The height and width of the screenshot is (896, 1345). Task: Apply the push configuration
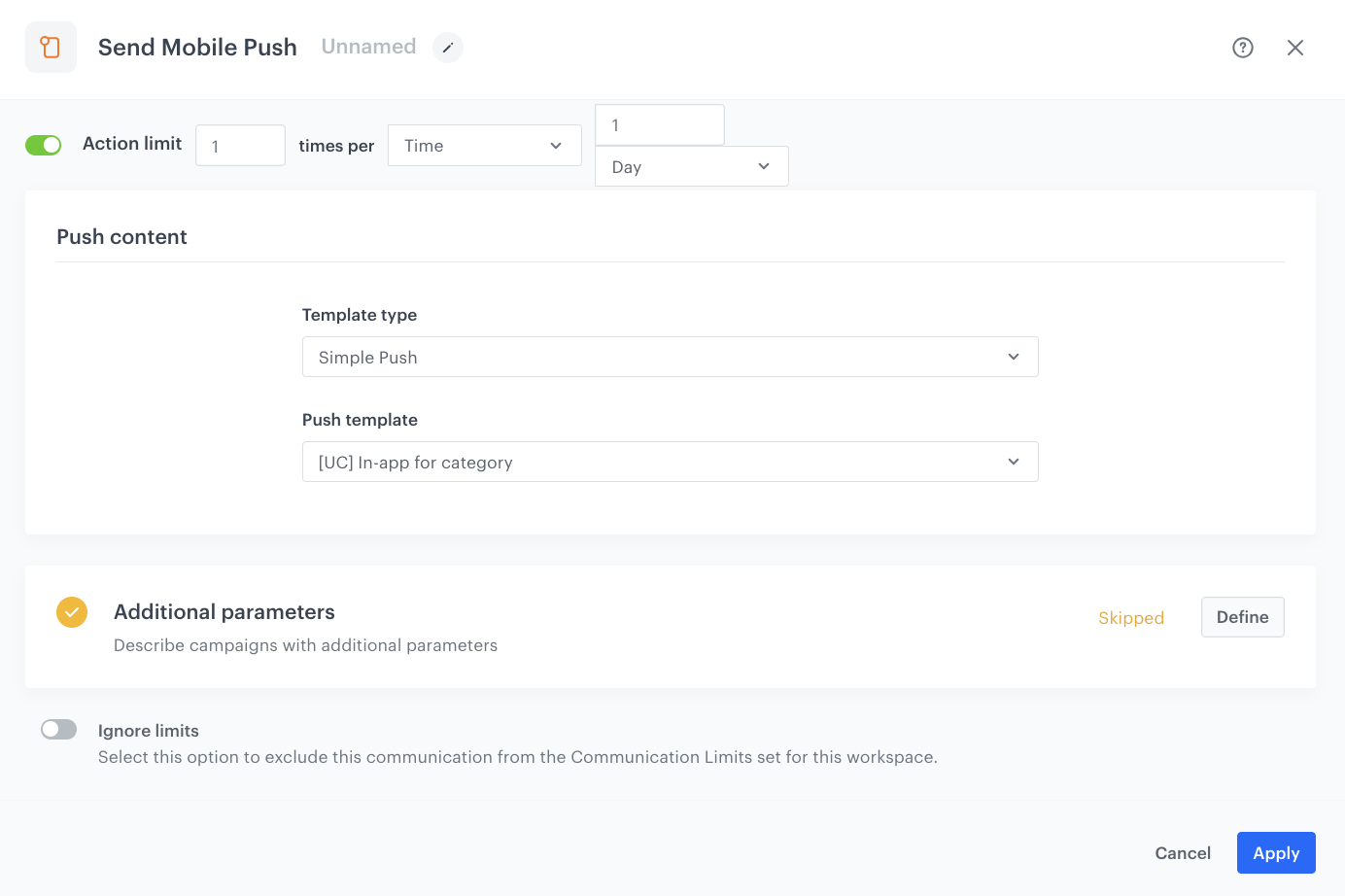(x=1276, y=852)
